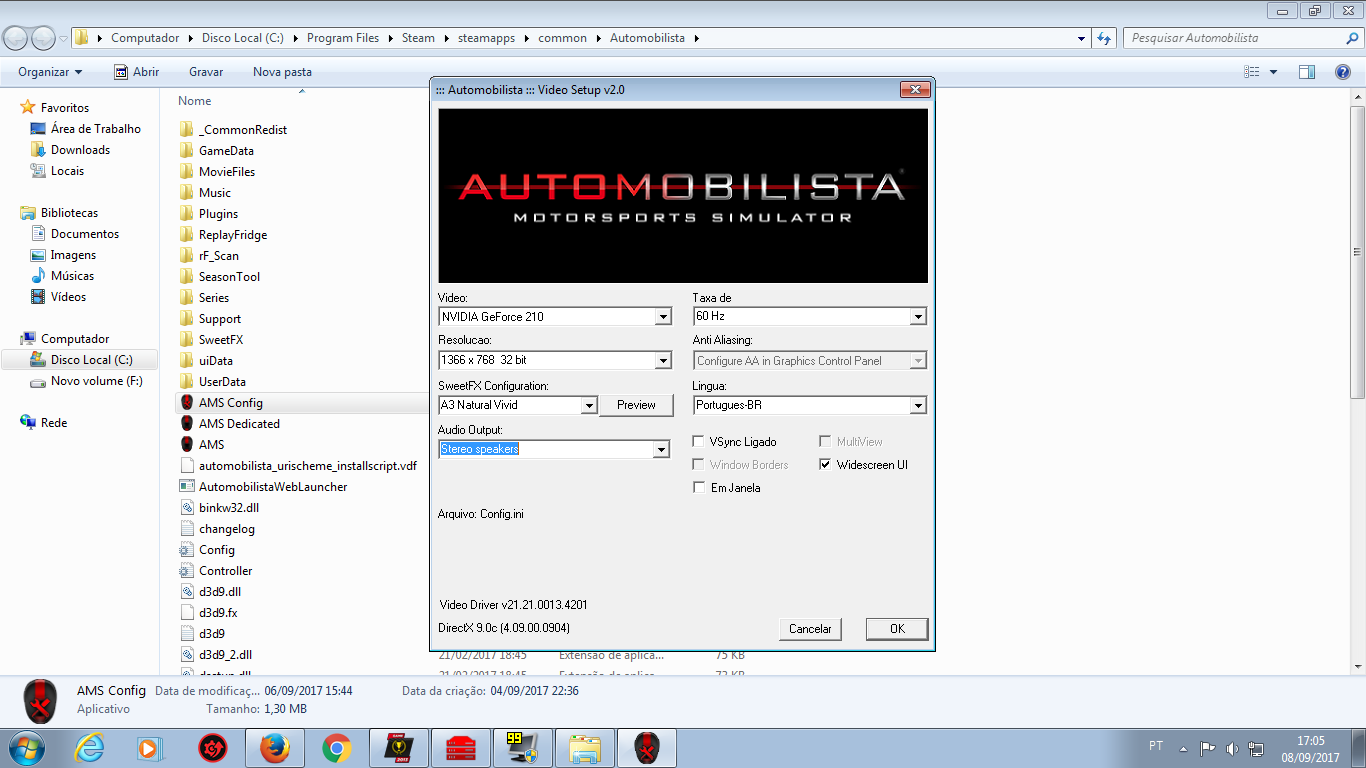Click the Explorer back navigation button
Screen dimensions: 1366x768
click(17, 38)
